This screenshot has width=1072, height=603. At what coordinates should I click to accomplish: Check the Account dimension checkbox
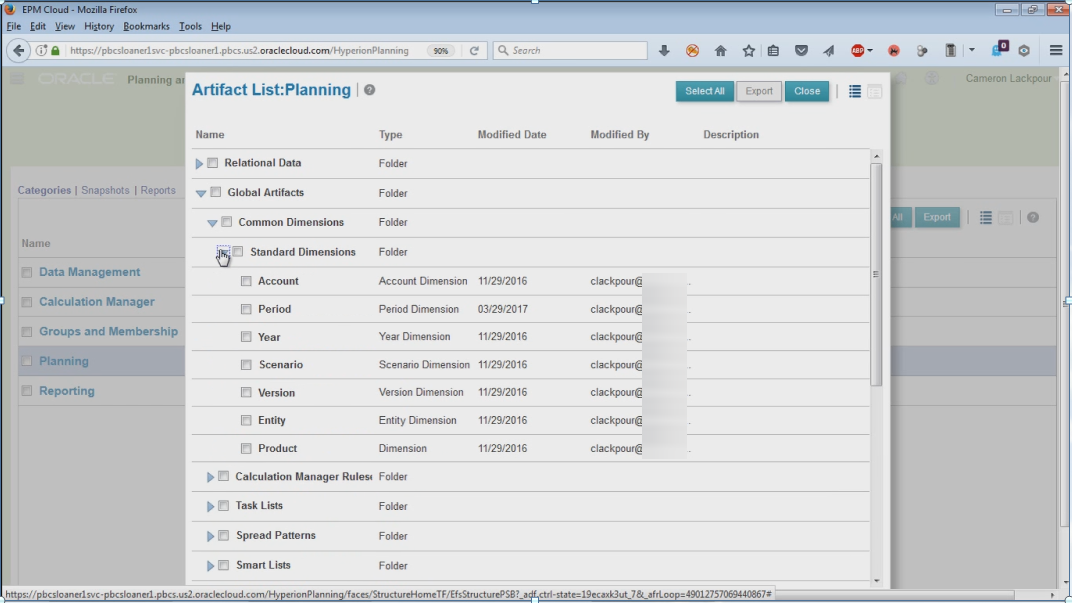(x=246, y=281)
